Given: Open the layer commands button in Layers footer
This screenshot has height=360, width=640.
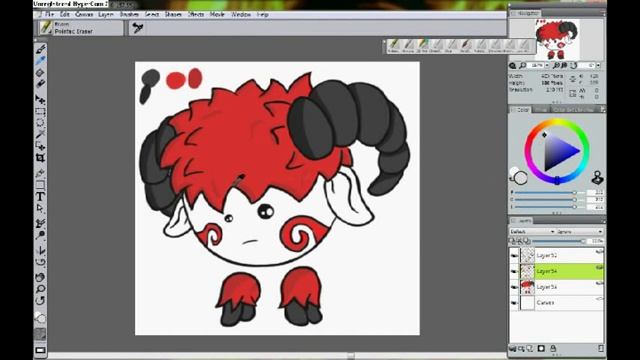Looking at the screenshot, I should click(513, 349).
